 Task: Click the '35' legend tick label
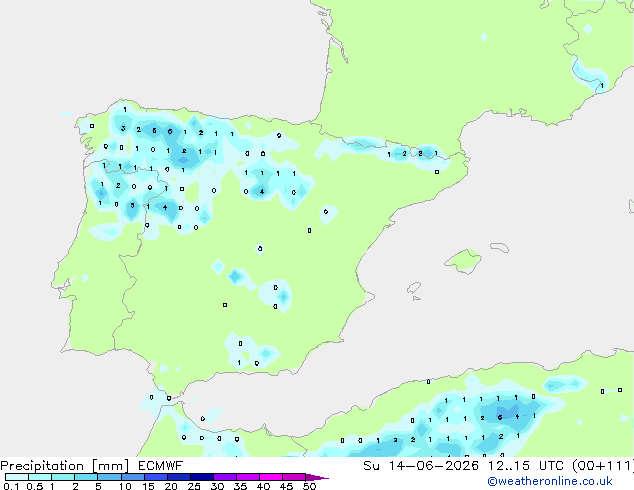(241, 486)
